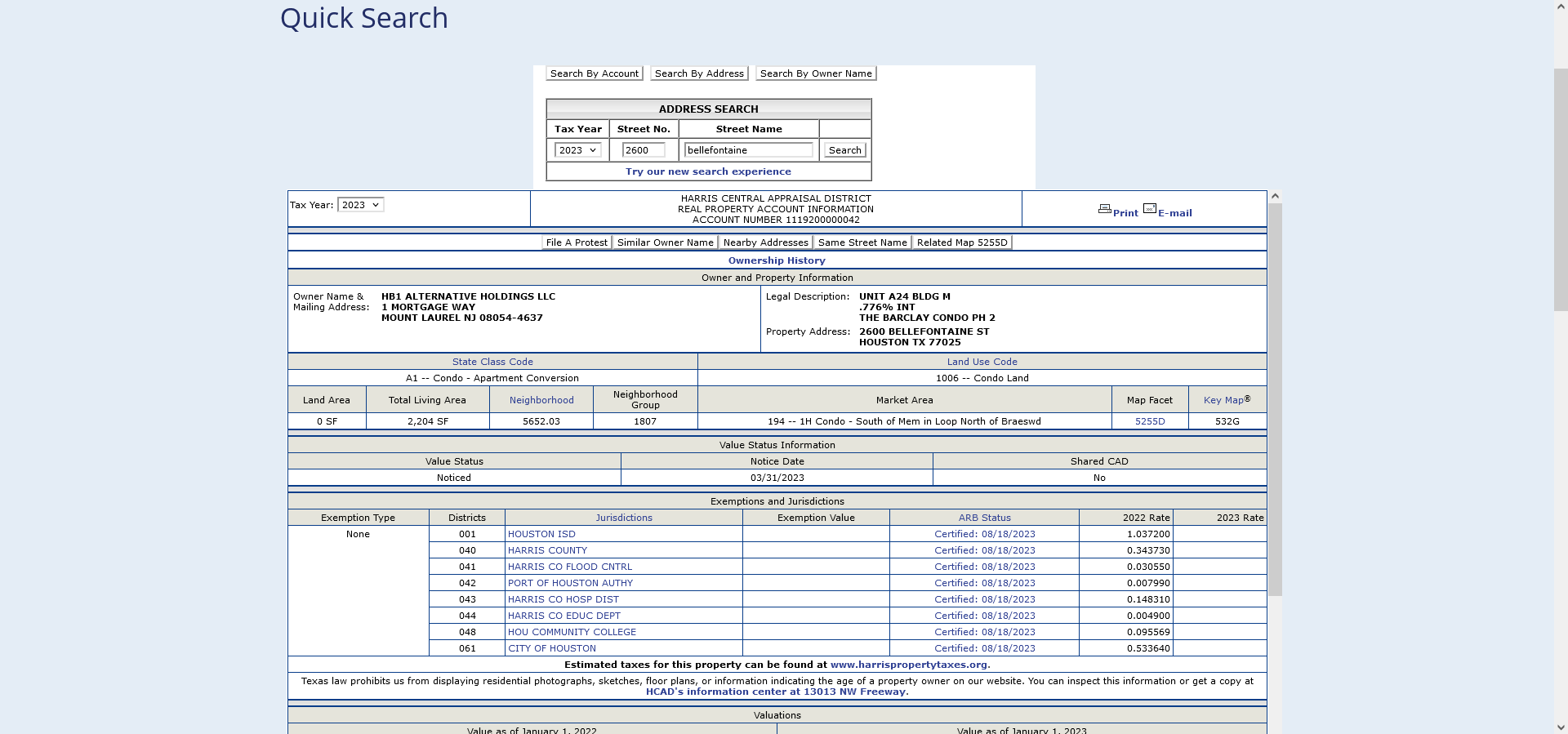This screenshot has width=1568, height=734.
Task: Open the Land Use Code link
Action: click(982, 362)
